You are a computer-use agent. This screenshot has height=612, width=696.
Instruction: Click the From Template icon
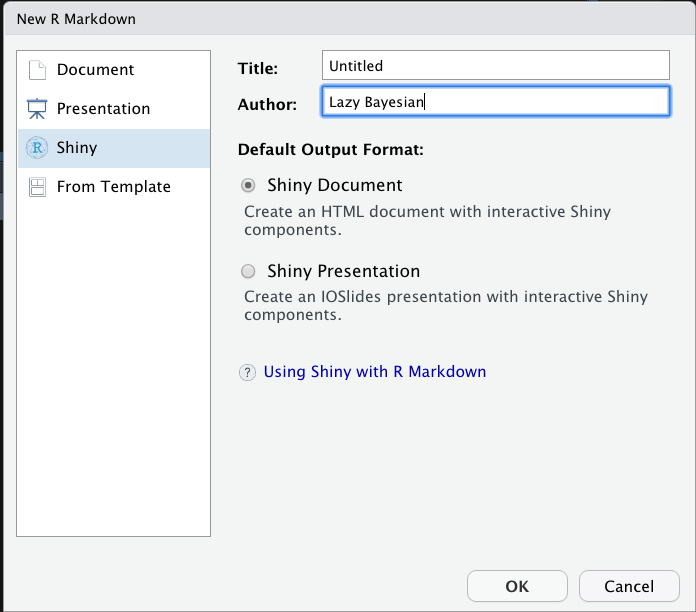[x=37, y=187]
